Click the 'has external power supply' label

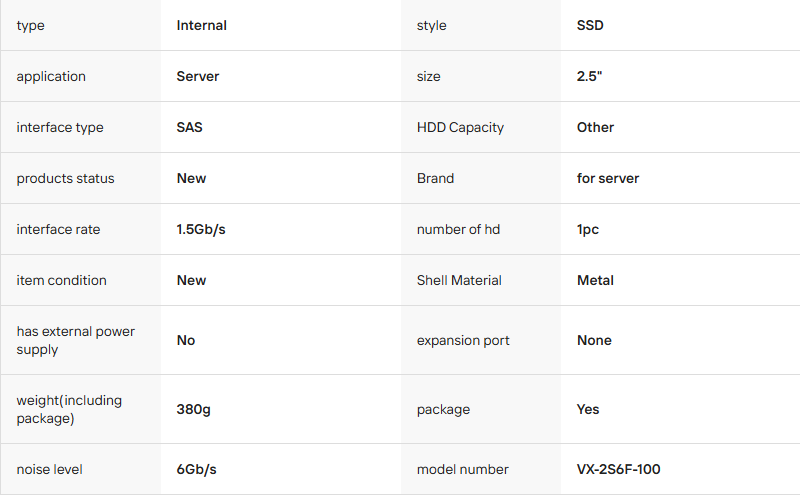click(75, 340)
